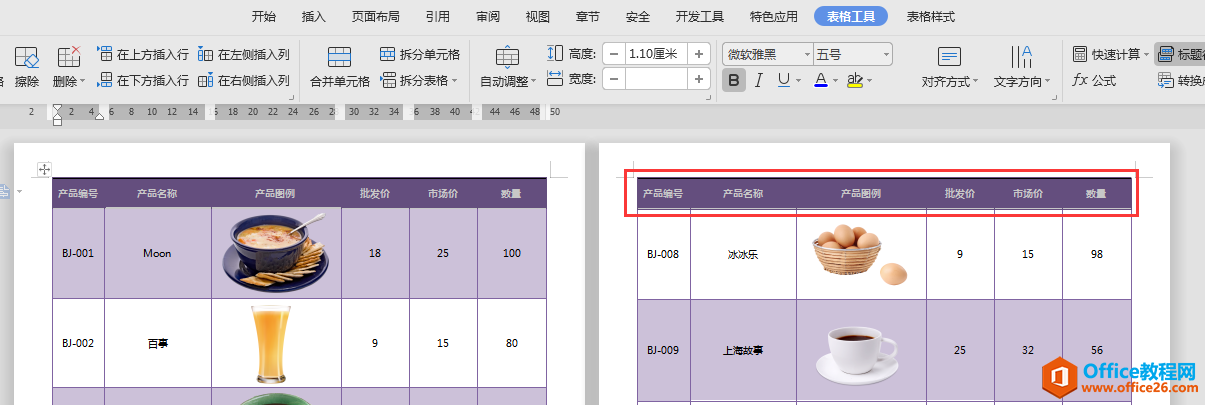
Task: Click the empty width (宽度) field
Action: coord(657,80)
